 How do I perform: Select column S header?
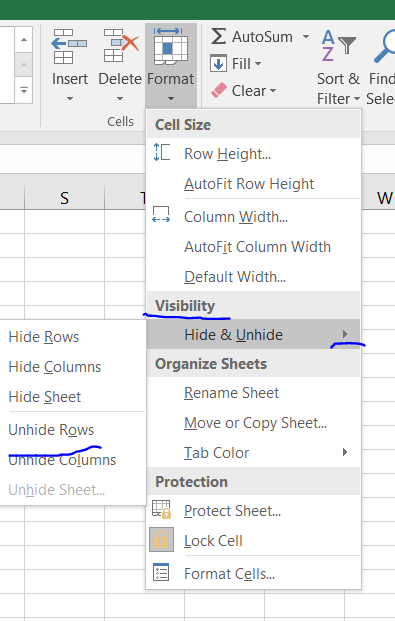(x=64, y=198)
